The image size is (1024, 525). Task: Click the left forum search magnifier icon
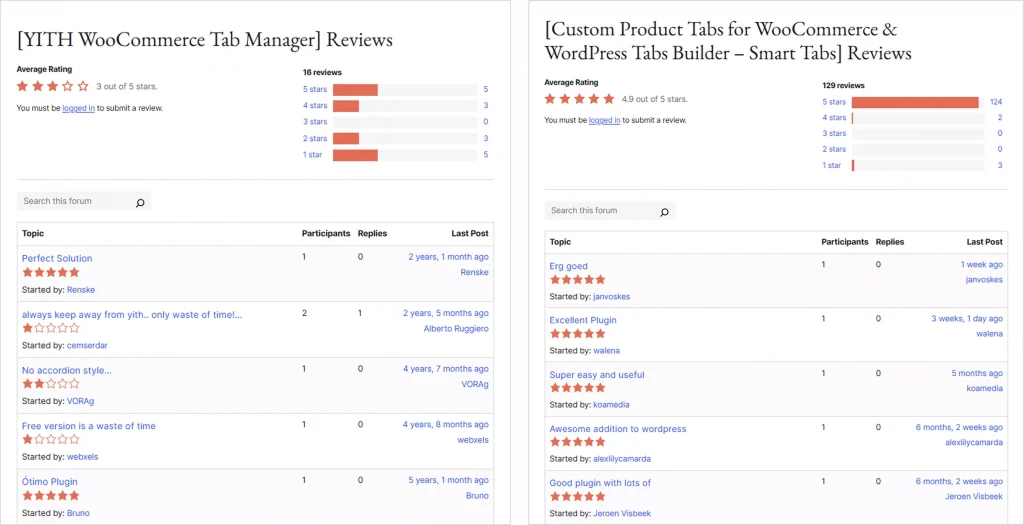(140, 202)
